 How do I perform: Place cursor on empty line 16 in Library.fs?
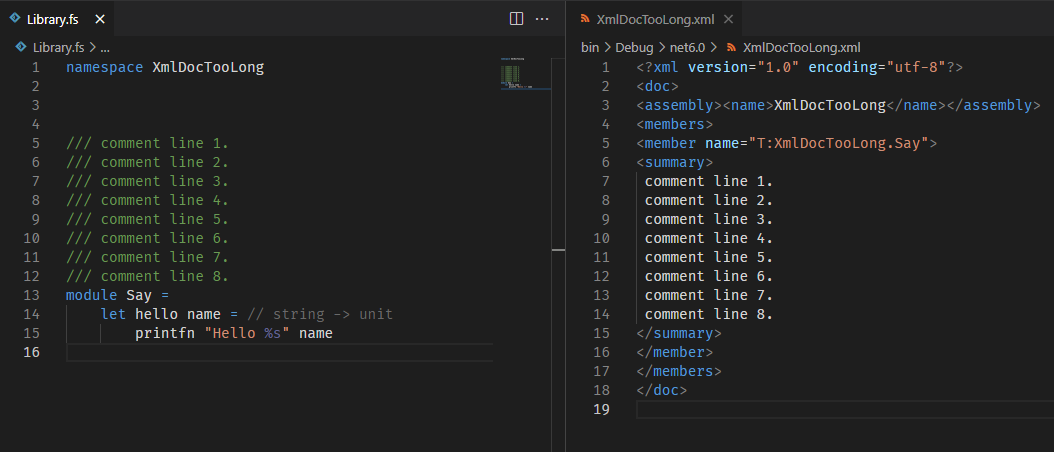(x=280, y=352)
